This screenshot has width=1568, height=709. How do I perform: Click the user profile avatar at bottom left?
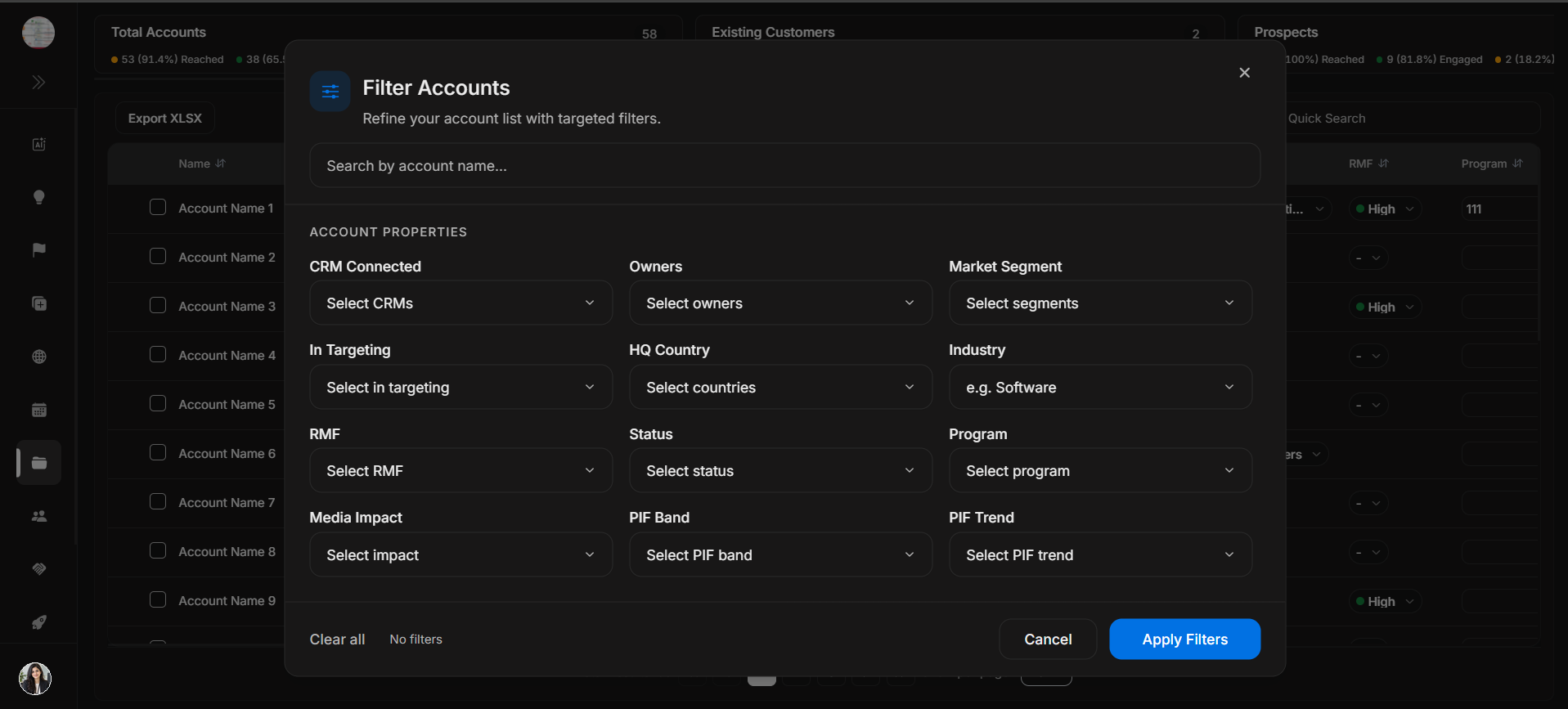click(35, 679)
